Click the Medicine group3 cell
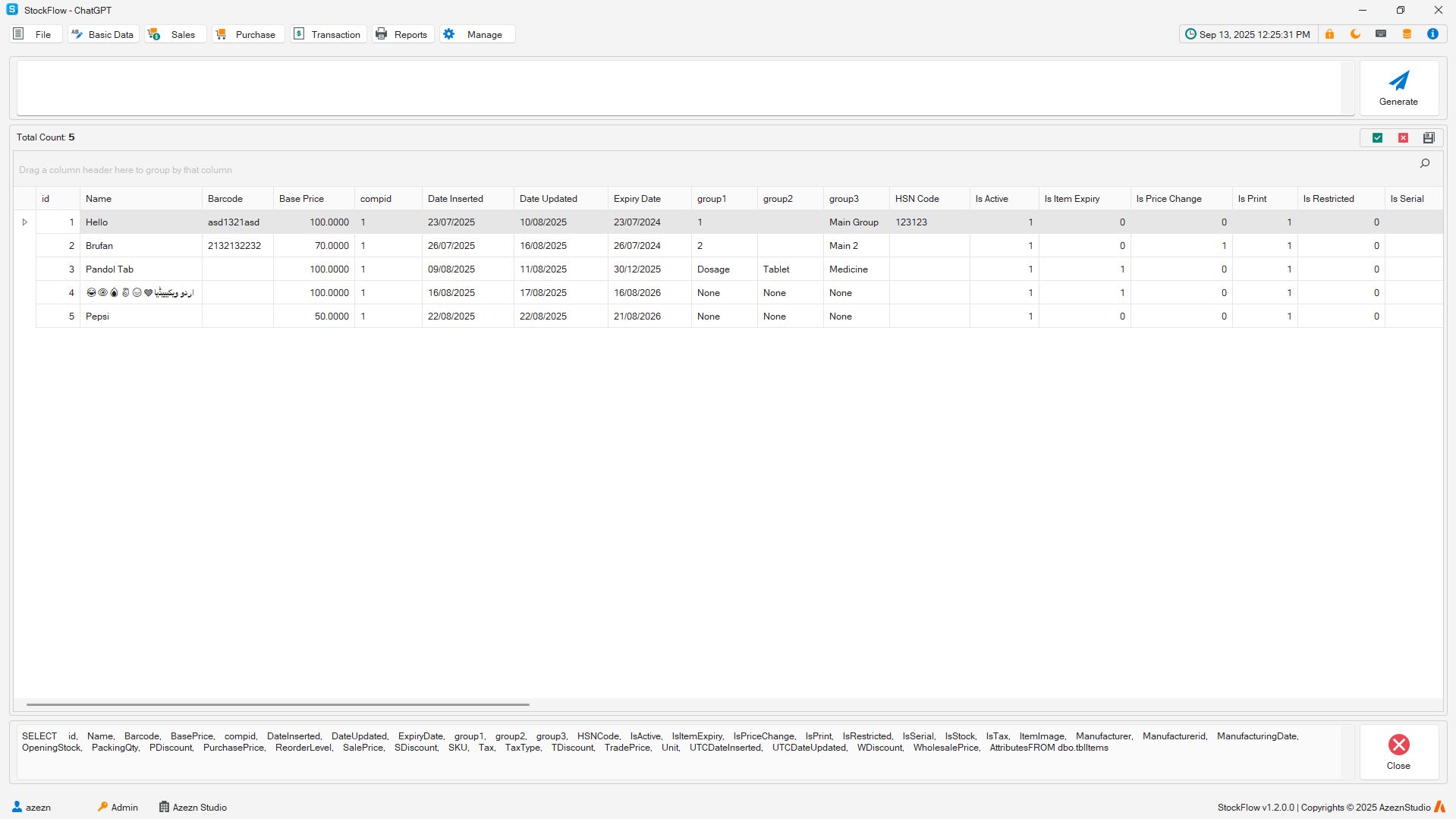 [x=857, y=269]
